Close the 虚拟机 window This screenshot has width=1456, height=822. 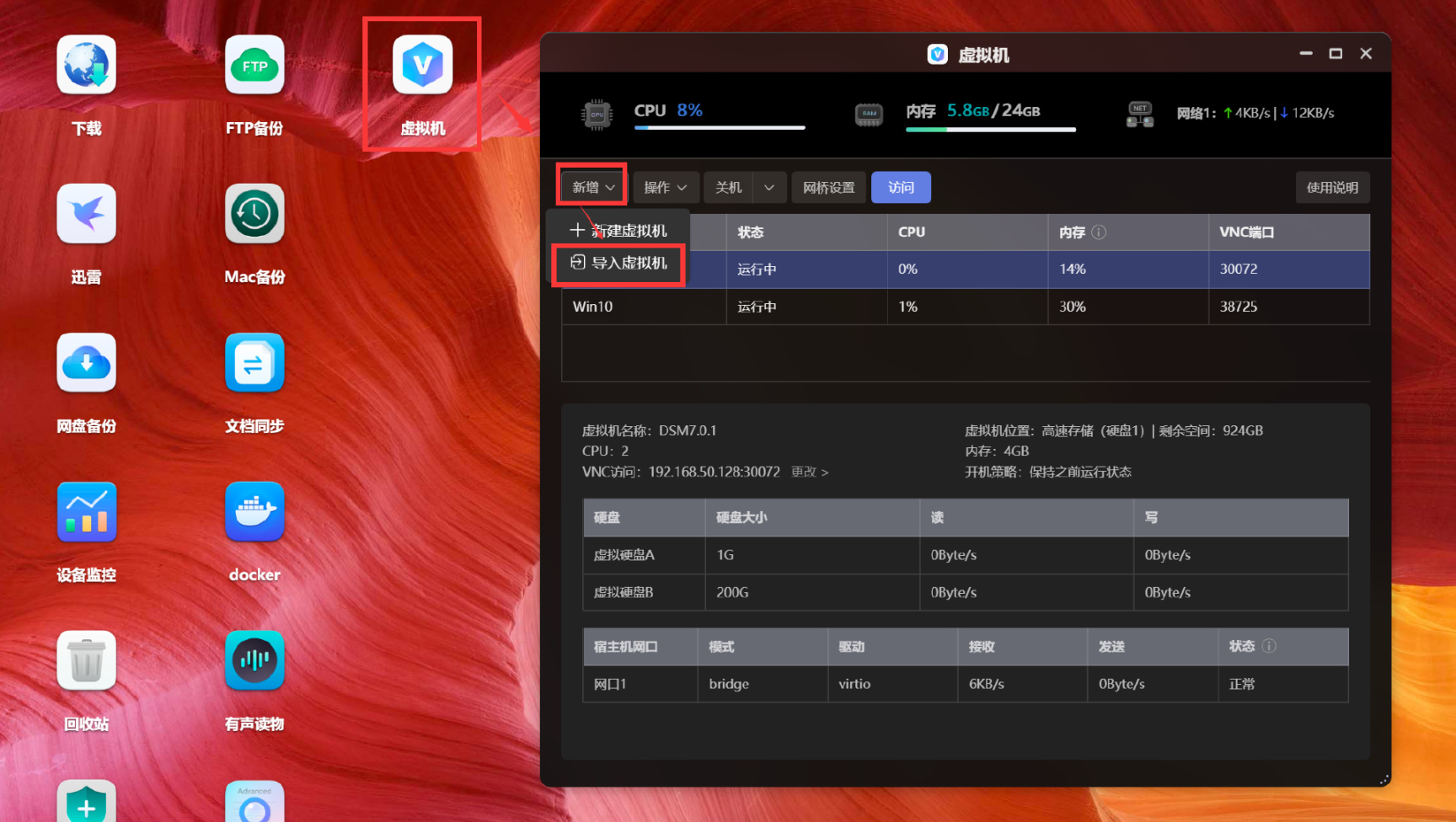click(x=1366, y=54)
